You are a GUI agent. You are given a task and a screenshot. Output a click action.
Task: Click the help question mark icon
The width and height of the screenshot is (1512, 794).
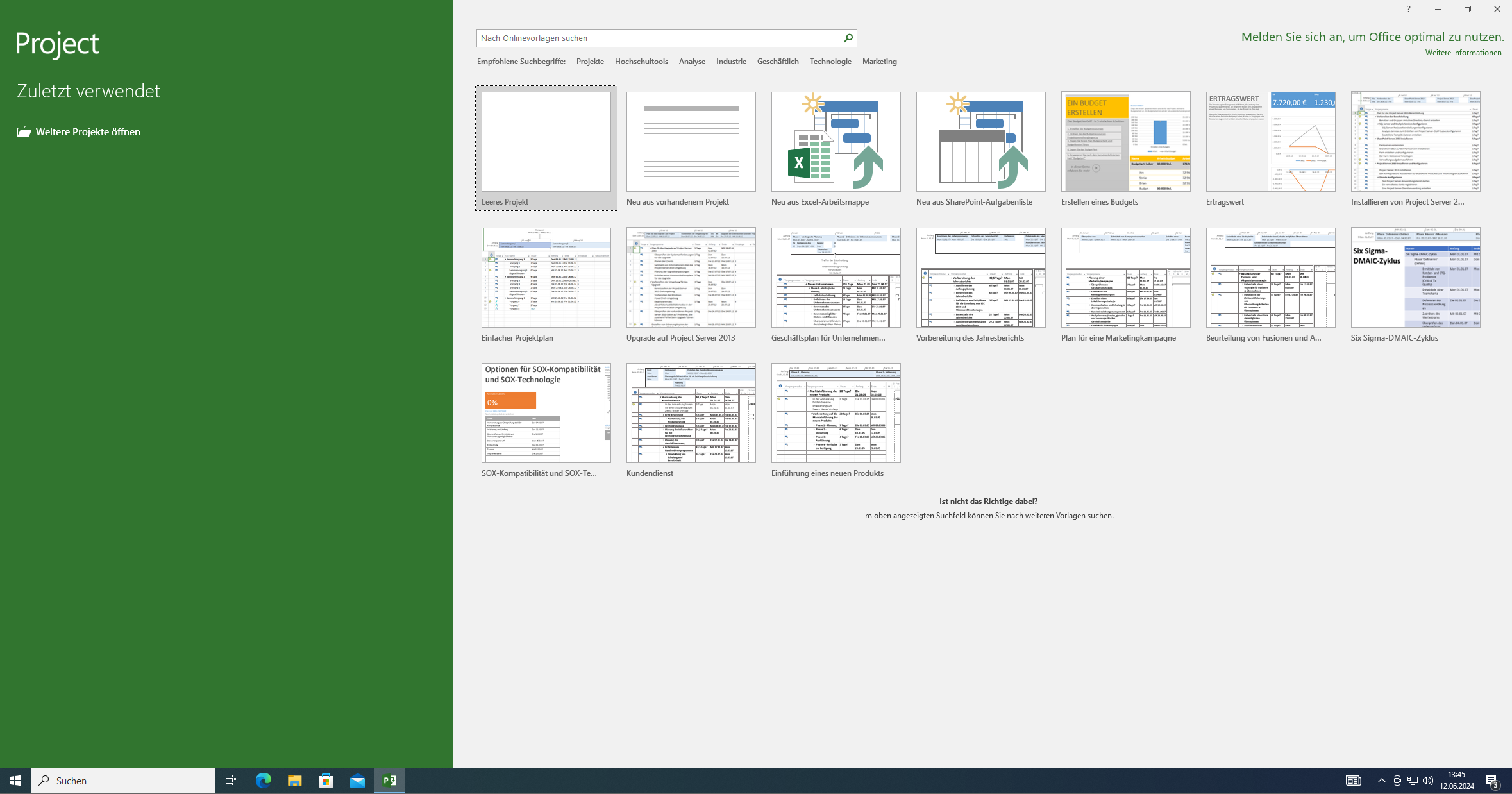click(x=1408, y=9)
